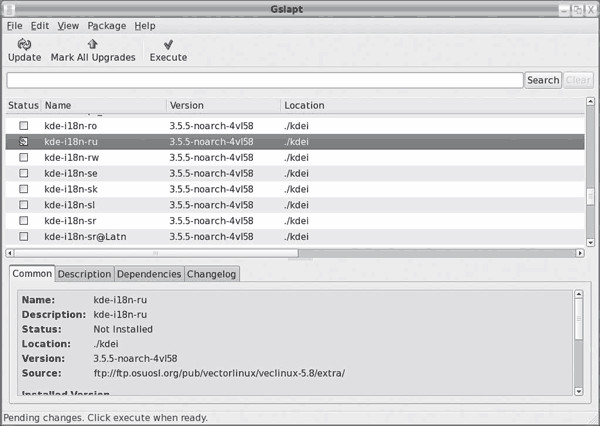Image resolution: width=600 pixels, height=426 pixels.
Task: Click into the package search field
Action: pyautogui.click(x=264, y=80)
